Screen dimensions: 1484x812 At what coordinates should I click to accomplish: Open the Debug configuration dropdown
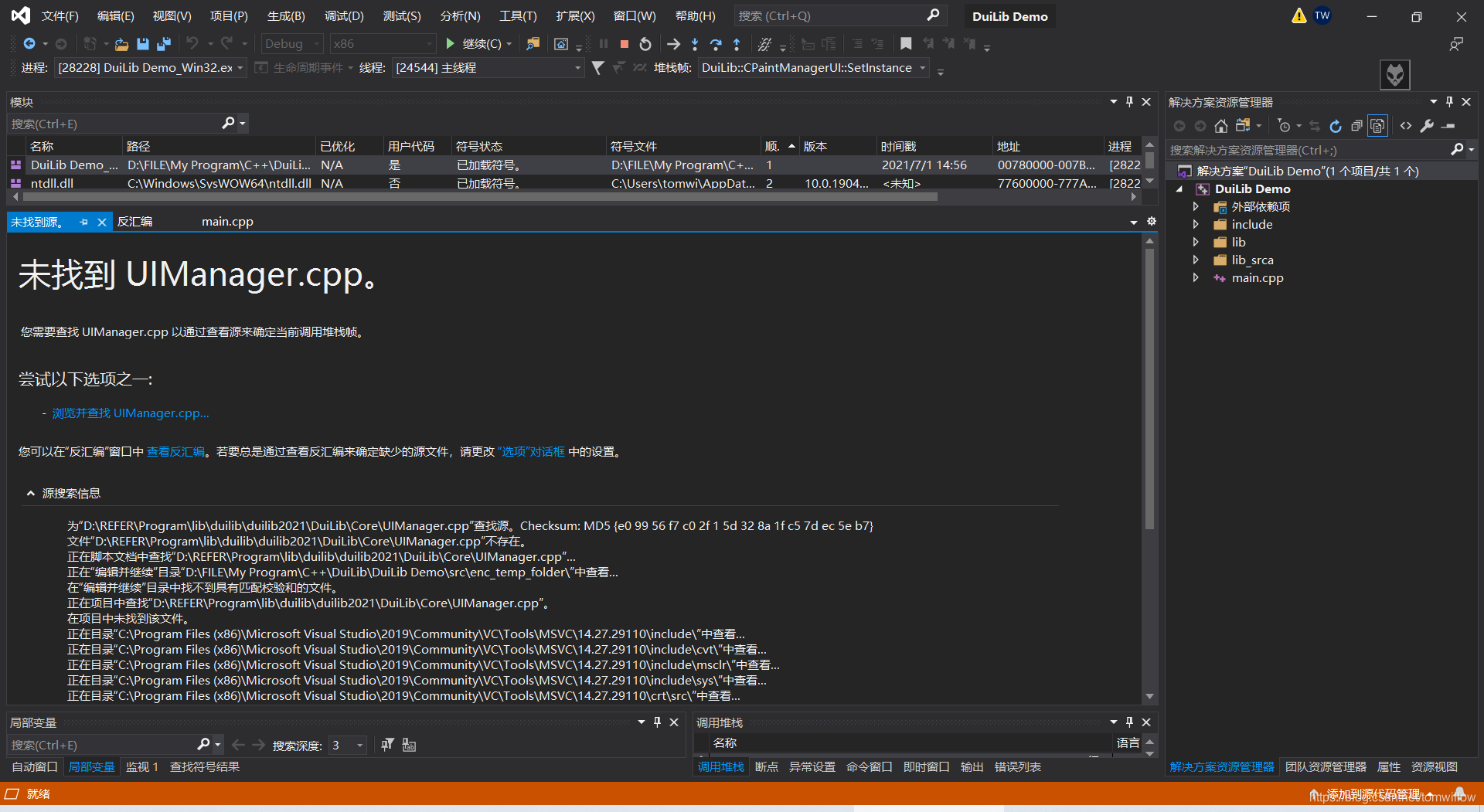(x=292, y=44)
